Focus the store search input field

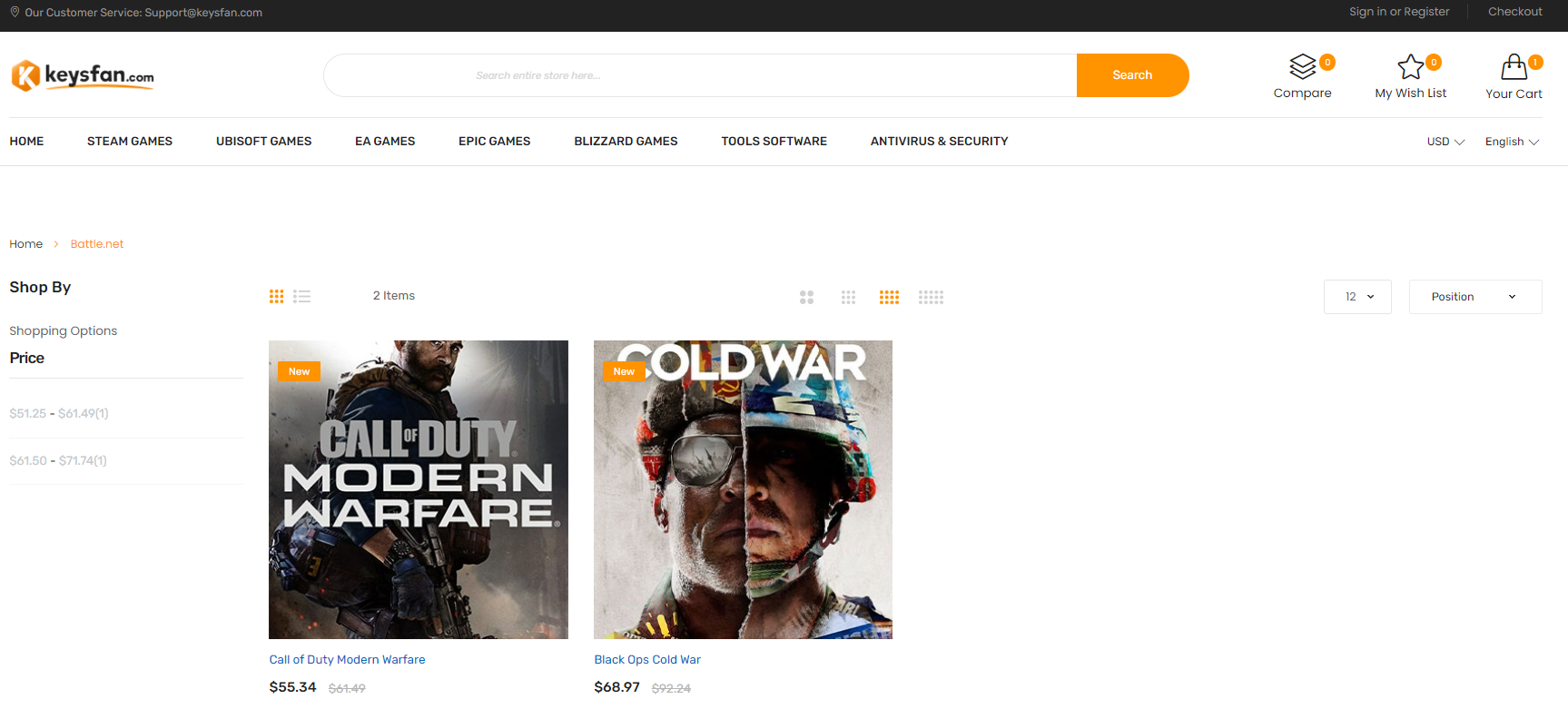pyautogui.click(x=700, y=75)
